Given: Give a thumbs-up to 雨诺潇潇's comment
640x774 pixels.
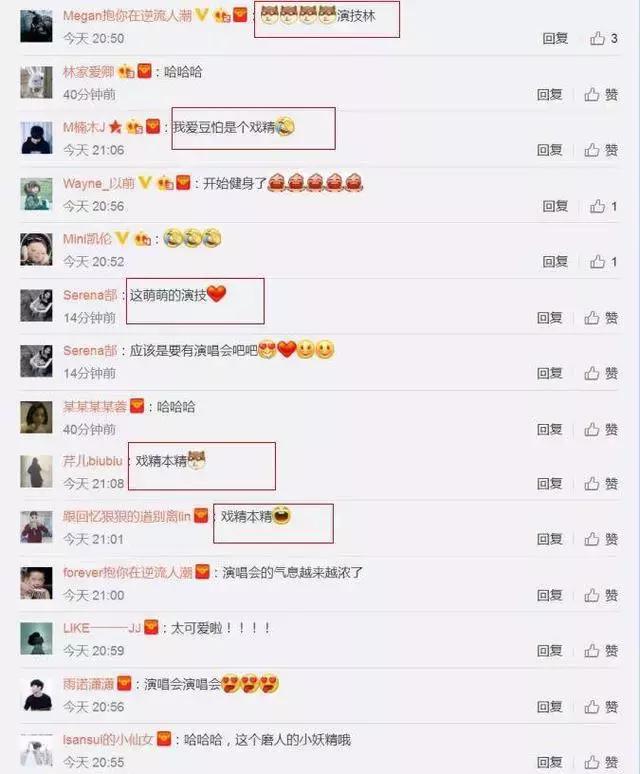Looking at the screenshot, I should pos(592,707).
